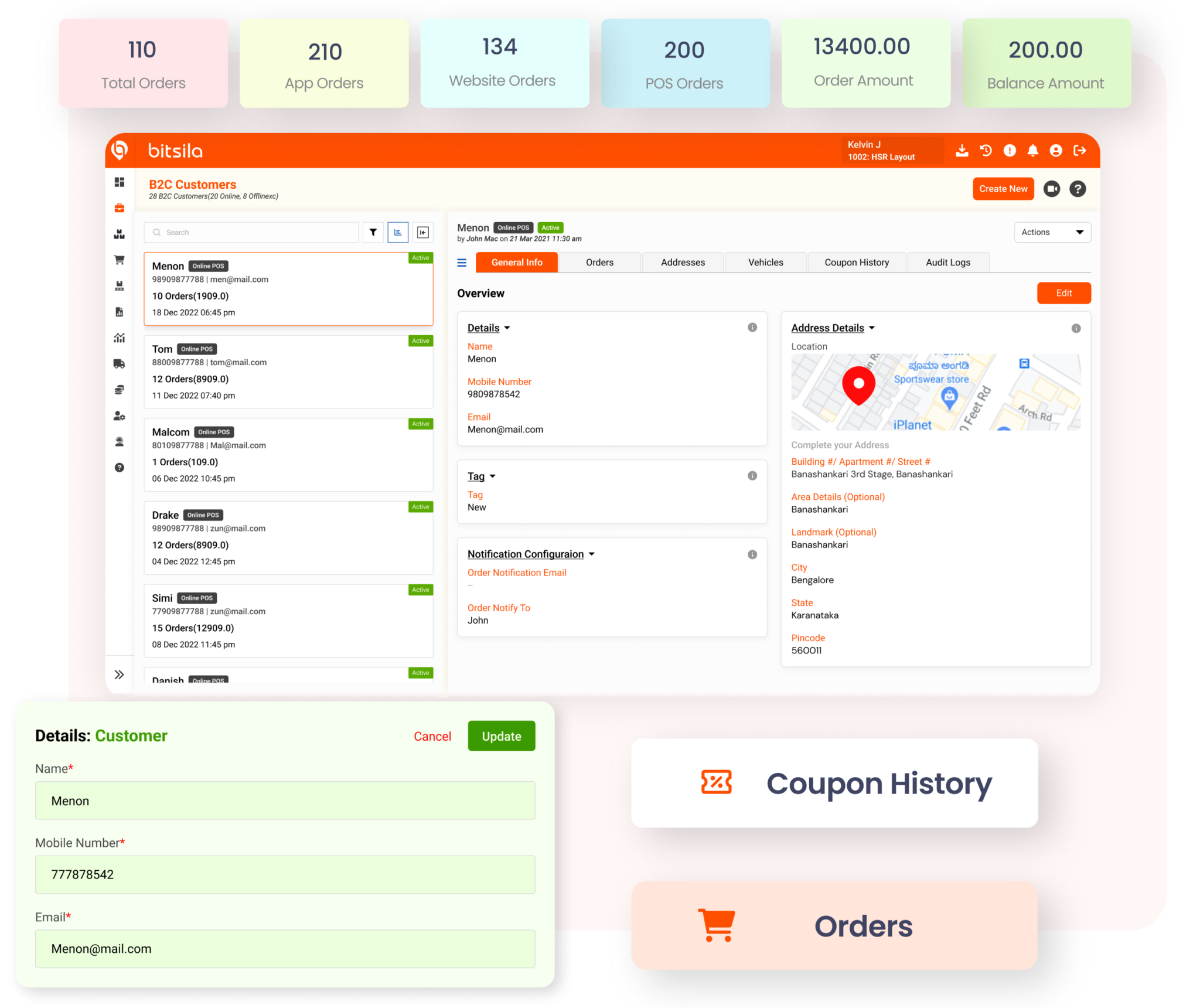Click the history/undo icon
The image size is (1200, 1008).
click(x=984, y=151)
